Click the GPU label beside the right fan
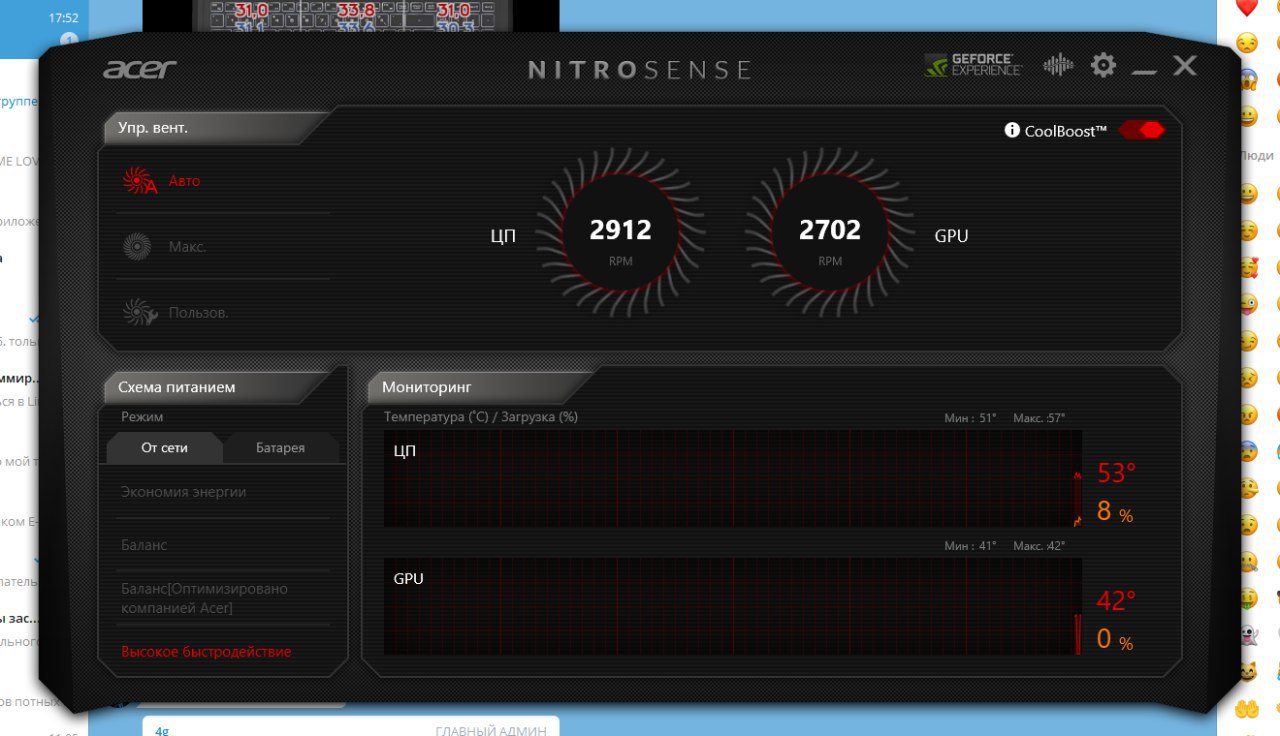 [951, 236]
